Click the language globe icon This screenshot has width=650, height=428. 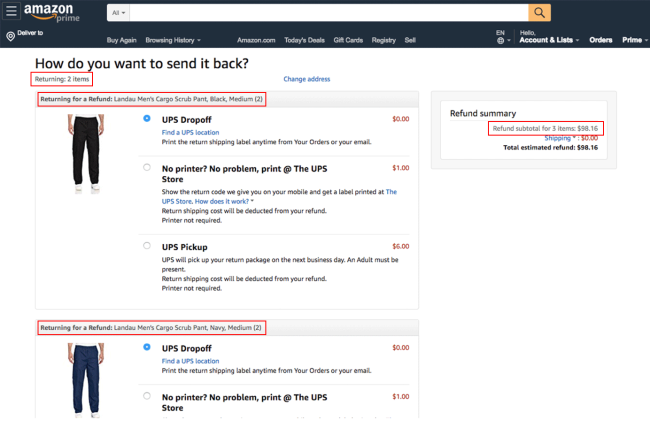[500, 40]
